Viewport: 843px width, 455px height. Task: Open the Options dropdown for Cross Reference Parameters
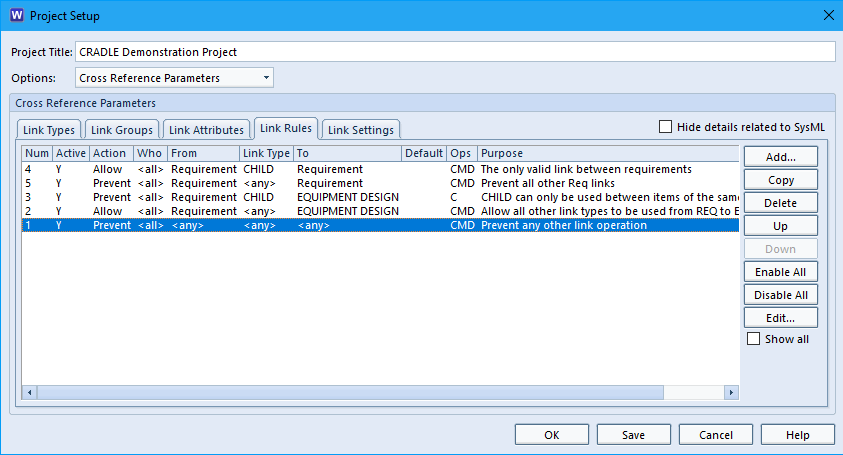point(174,78)
